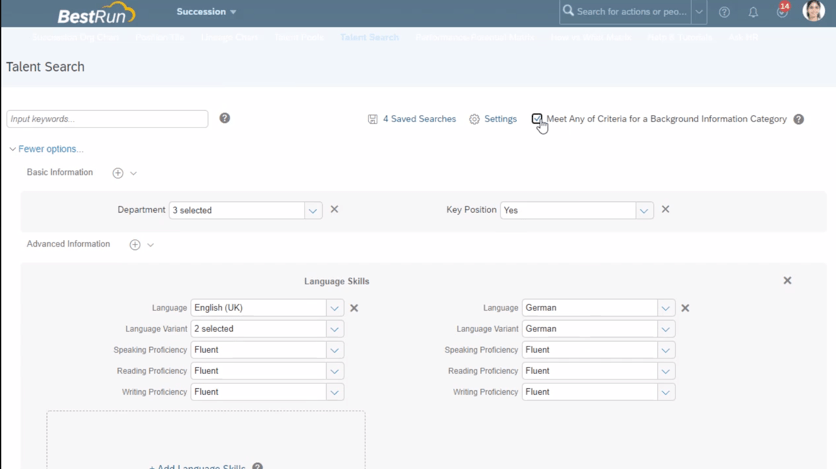Remove the Department filter
The image size is (836, 469).
(334, 210)
